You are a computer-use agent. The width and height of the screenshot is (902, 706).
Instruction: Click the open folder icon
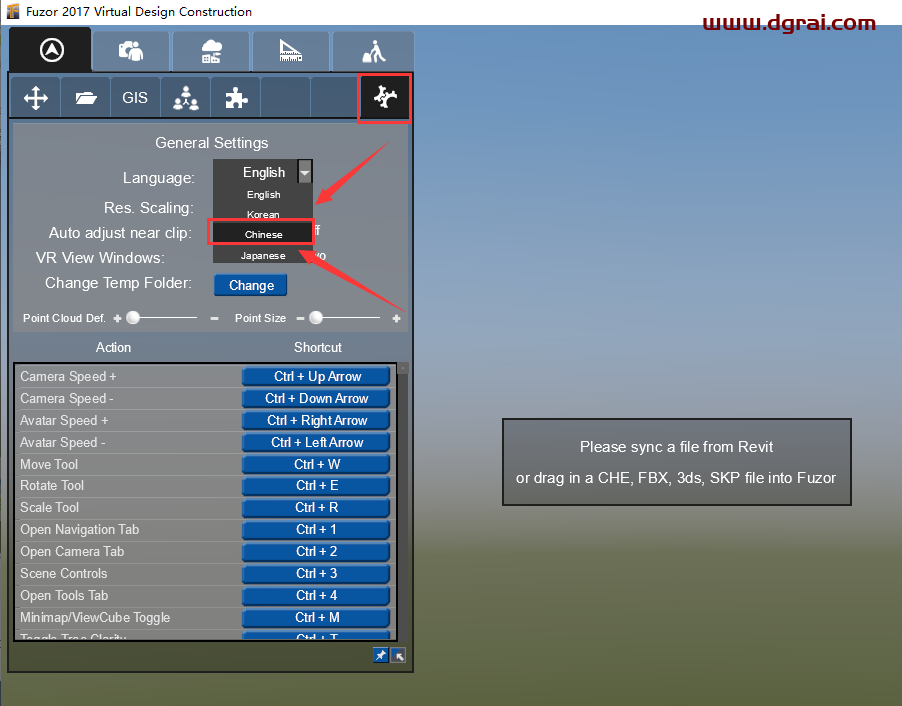click(x=86, y=98)
